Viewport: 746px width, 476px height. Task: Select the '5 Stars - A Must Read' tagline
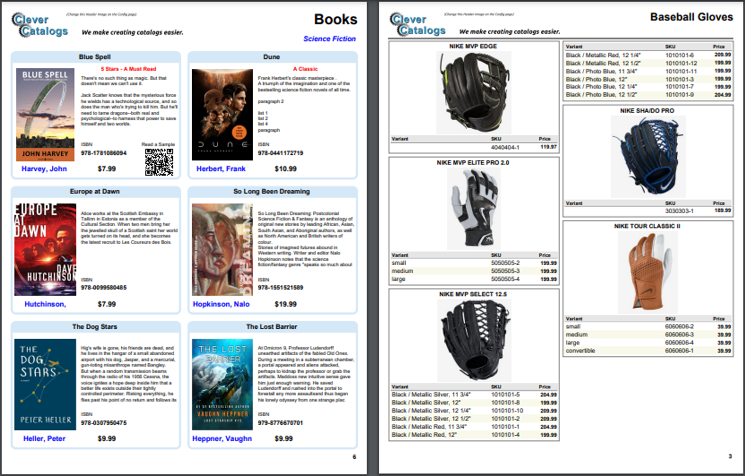128,69
